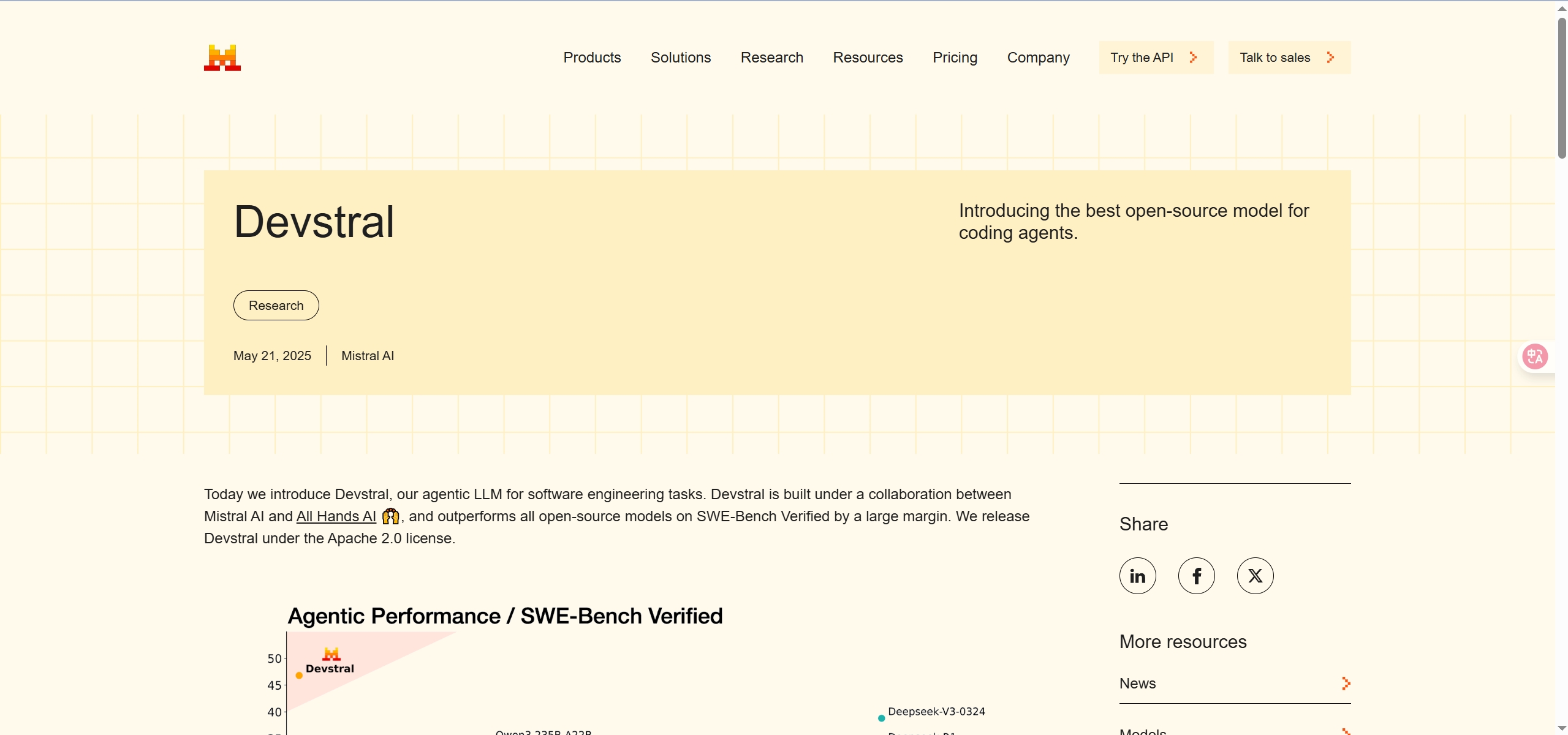Click the Deepseek-V3-0324 teal data point
The width and height of the screenshot is (1568, 735).
coord(881,718)
